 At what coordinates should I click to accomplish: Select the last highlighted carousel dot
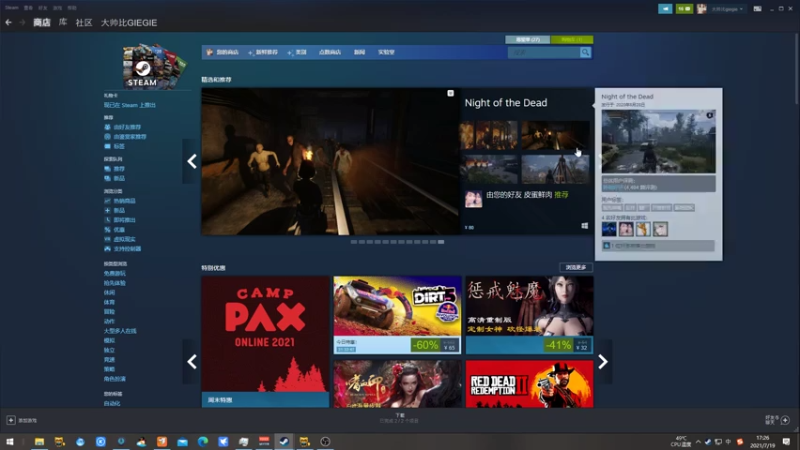[x=441, y=242]
